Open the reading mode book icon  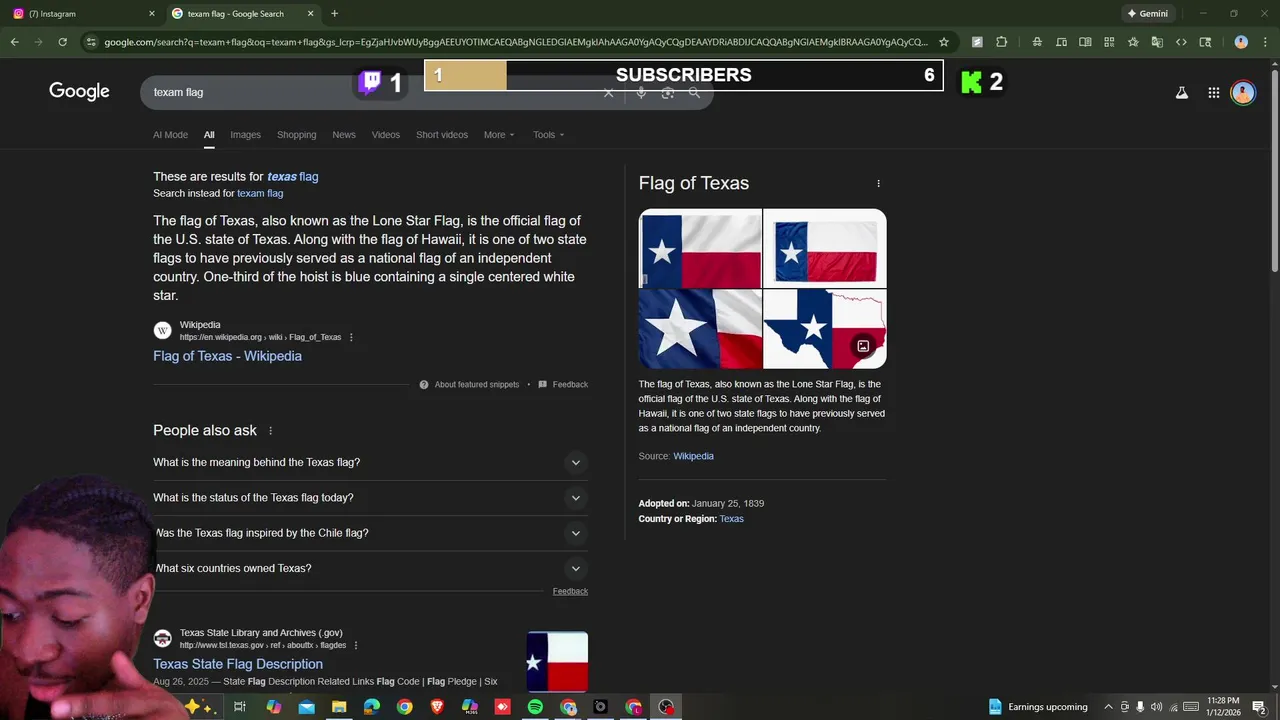[x=1085, y=42]
